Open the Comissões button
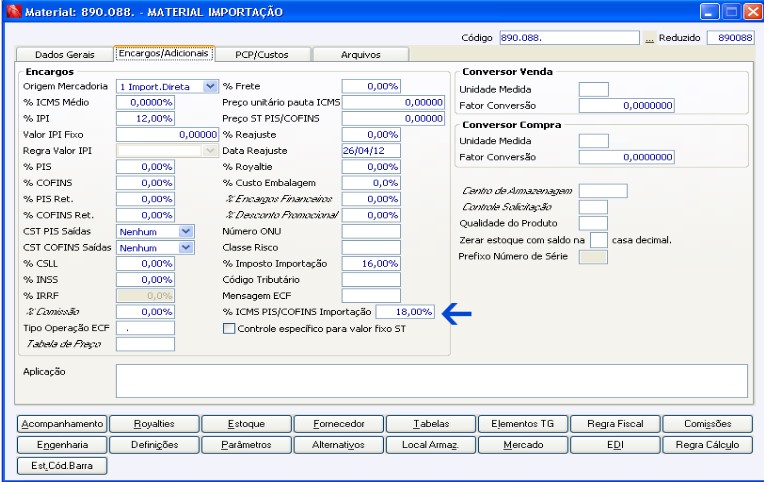Viewport: 764px width, 482px height. [x=707, y=424]
